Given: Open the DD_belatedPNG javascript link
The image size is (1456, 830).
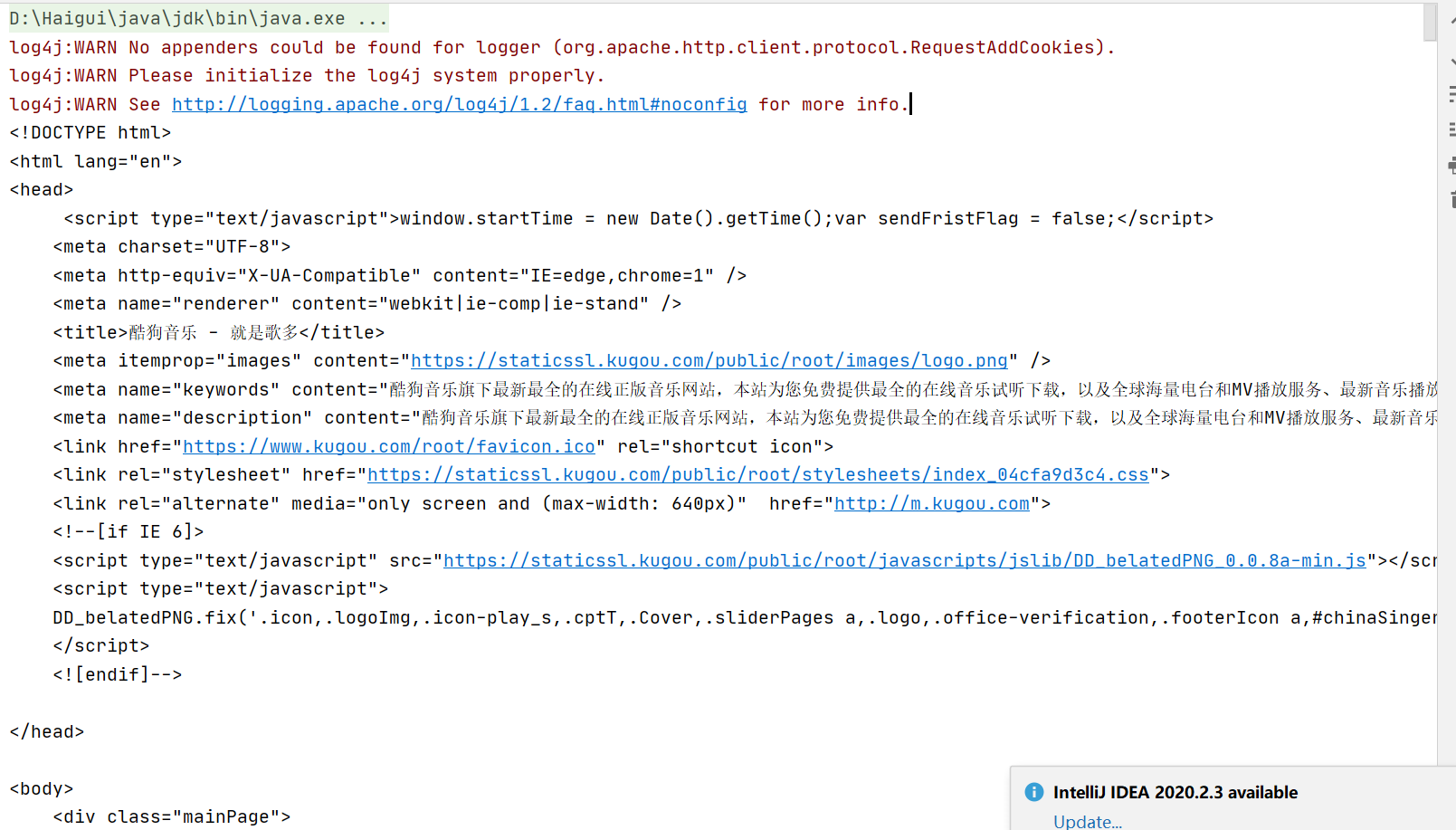Looking at the screenshot, I should [x=904, y=559].
